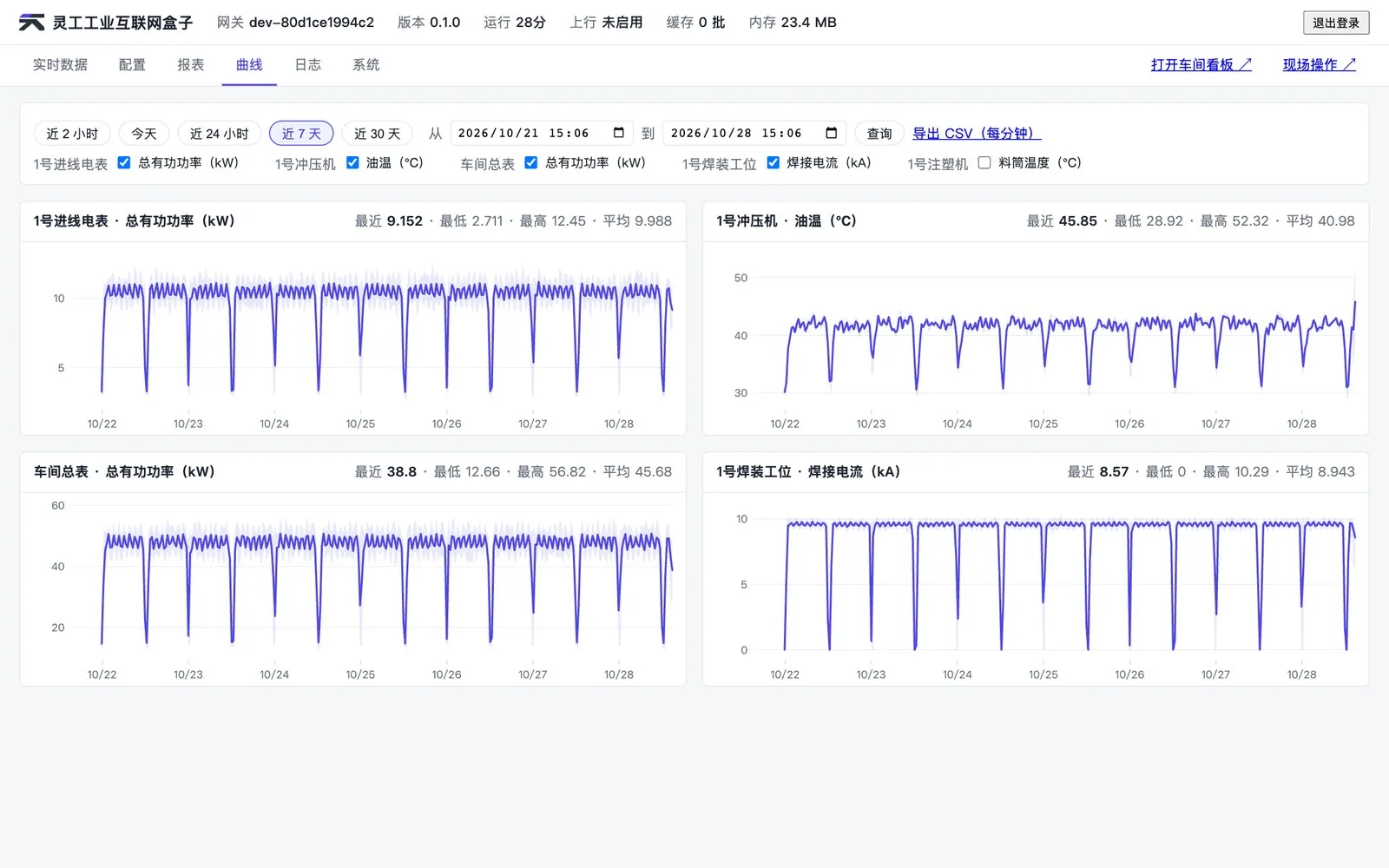
Task: Click the app logo icon in header
Action: [31, 23]
